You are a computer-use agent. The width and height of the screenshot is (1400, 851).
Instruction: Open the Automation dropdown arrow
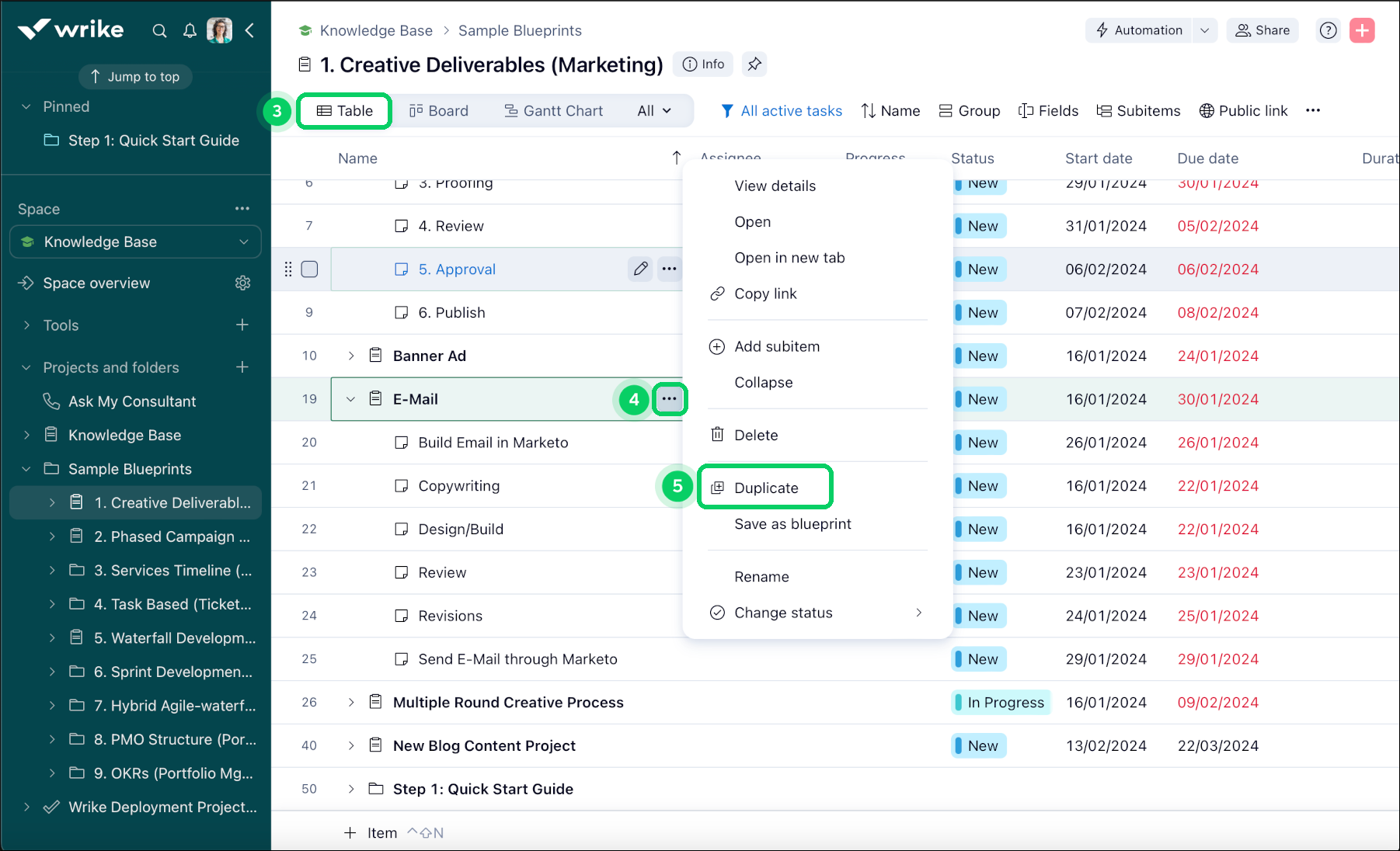pyautogui.click(x=1205, y=30)
